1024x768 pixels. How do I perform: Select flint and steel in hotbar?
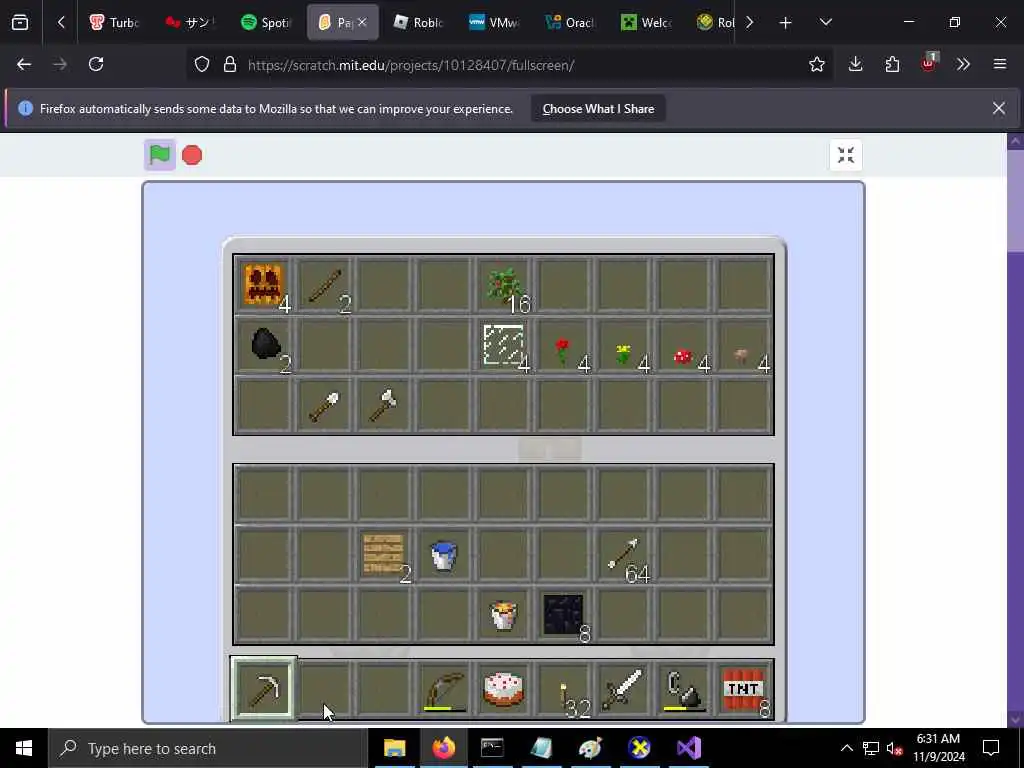684,690
